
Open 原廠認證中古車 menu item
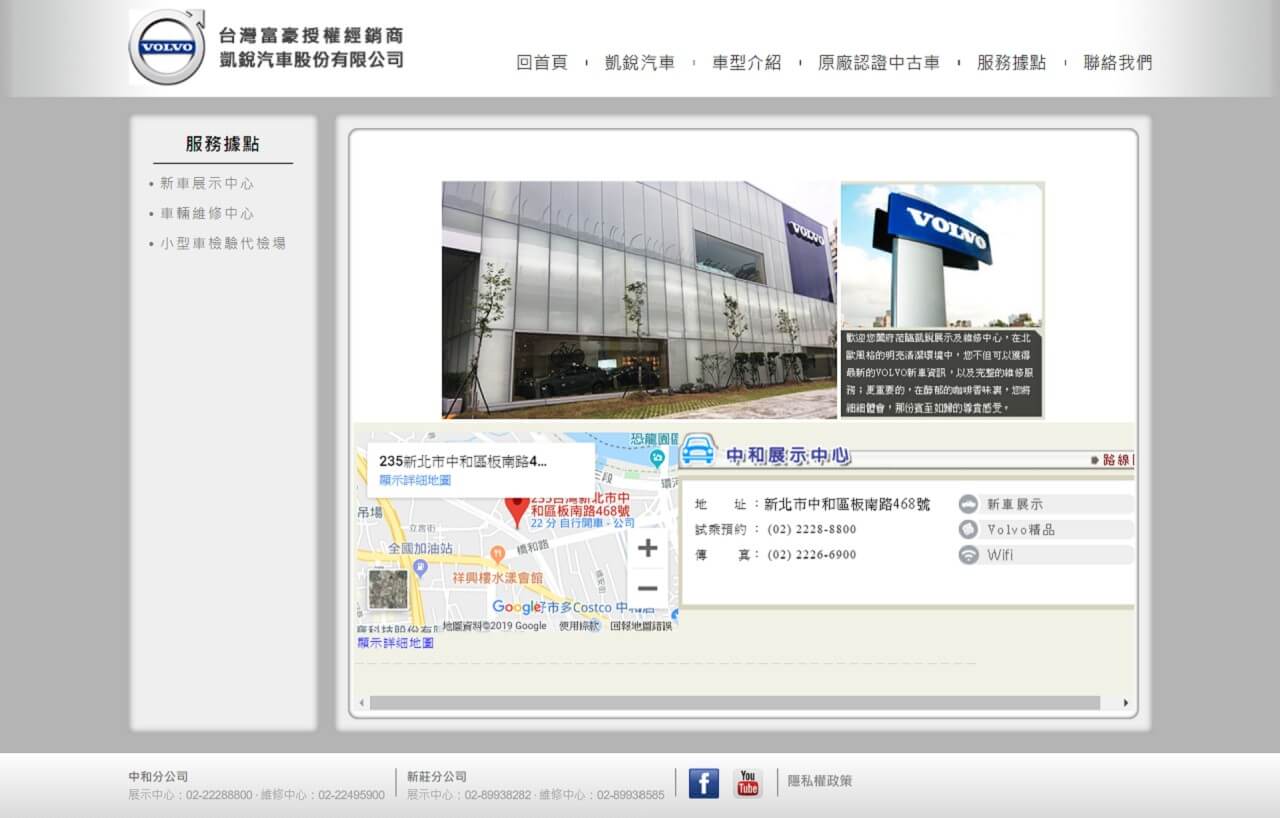pos(879,62)
